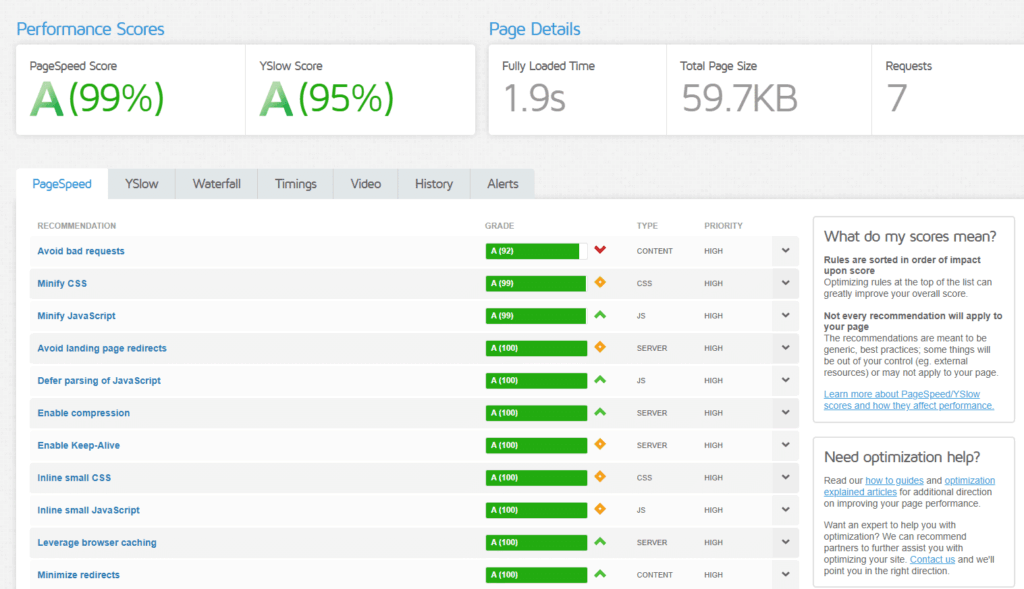Click the green up arrow beside Minify JavaScript
Image resolution: width=1024 pixels, height=589 pixels.
[x=600, y=316]
